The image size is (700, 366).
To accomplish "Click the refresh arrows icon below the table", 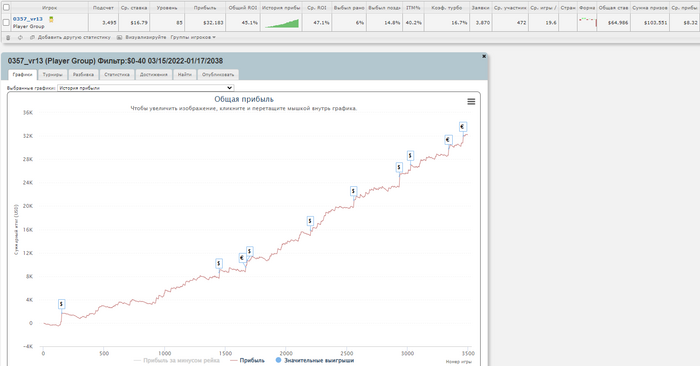I will click(x=20, y=37).
